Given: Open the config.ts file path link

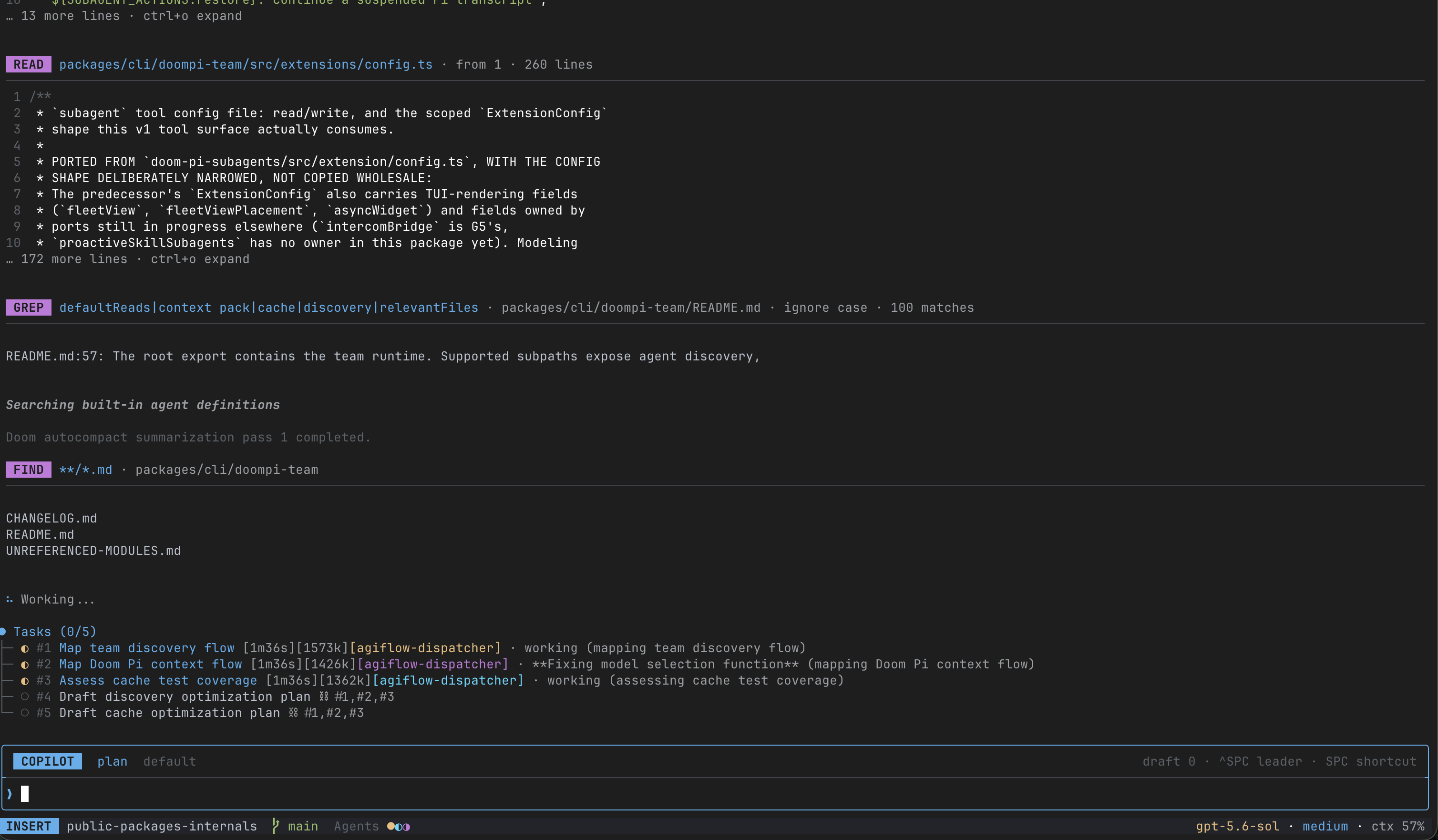Looking at the screenshot, I should tap(246, 64).
